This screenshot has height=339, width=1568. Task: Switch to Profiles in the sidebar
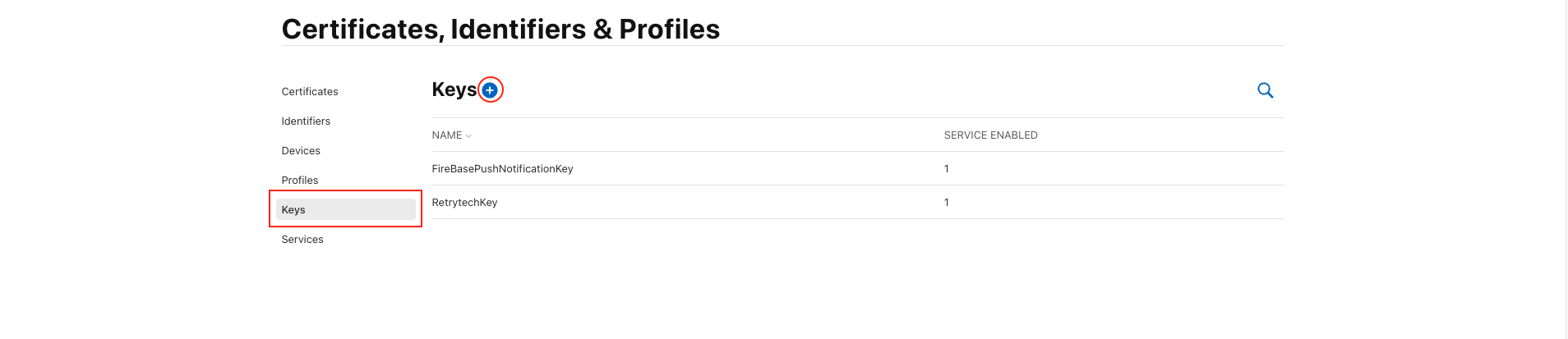pyautogui.click(x=300, y=181)
